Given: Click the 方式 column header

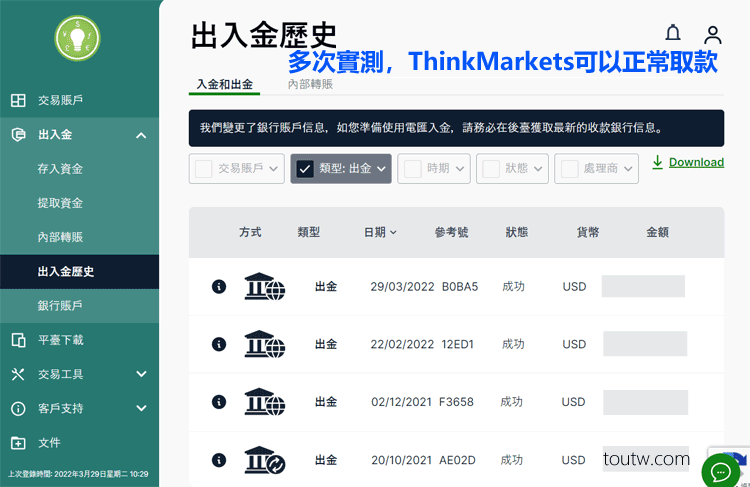Looking at the screenshot, I should tap(250, 232).
